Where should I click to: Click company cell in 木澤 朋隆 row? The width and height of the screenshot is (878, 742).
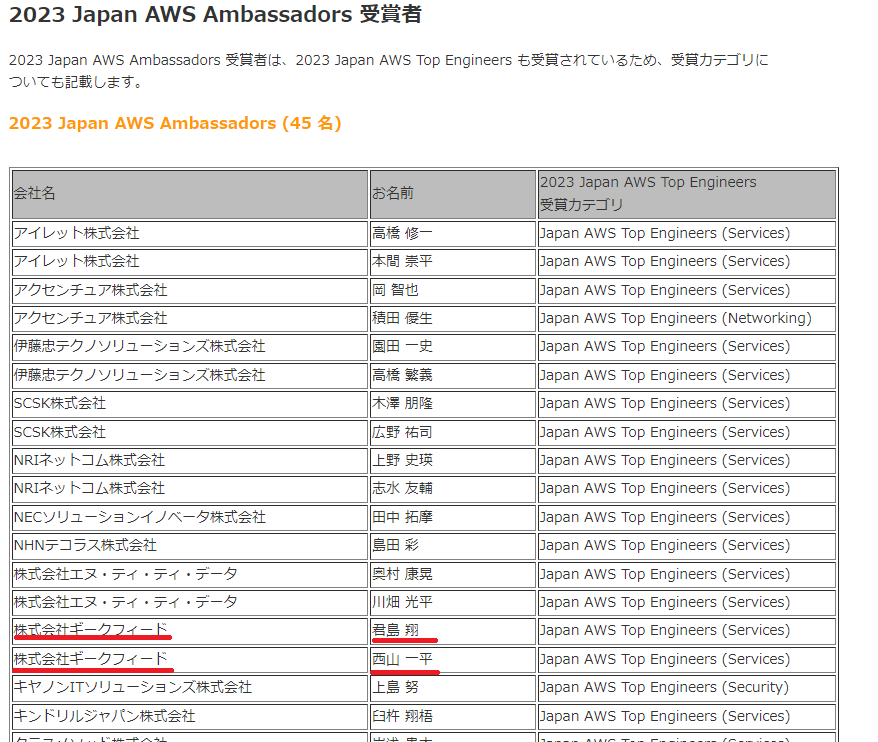(x=190, y=404)
